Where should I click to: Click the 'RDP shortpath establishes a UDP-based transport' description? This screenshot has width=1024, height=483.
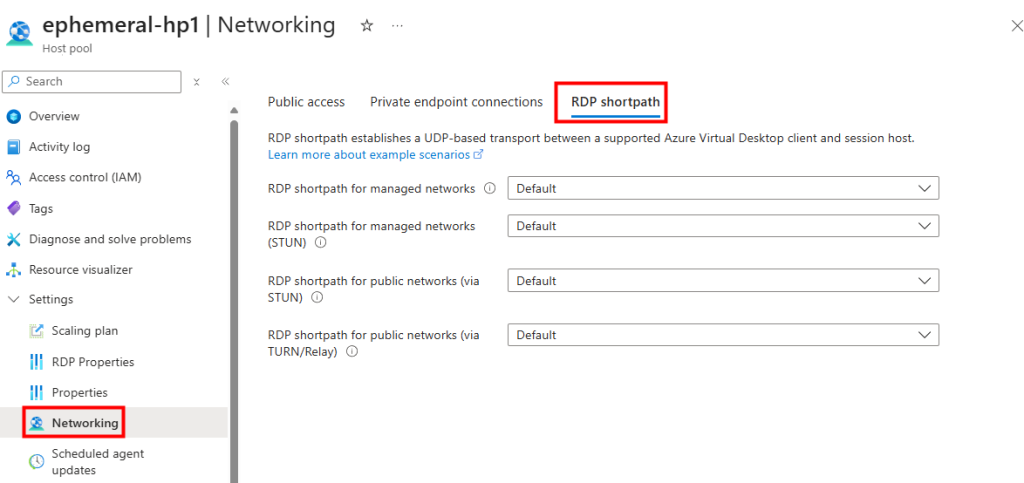pyautogui.click(x=592, y=138)
